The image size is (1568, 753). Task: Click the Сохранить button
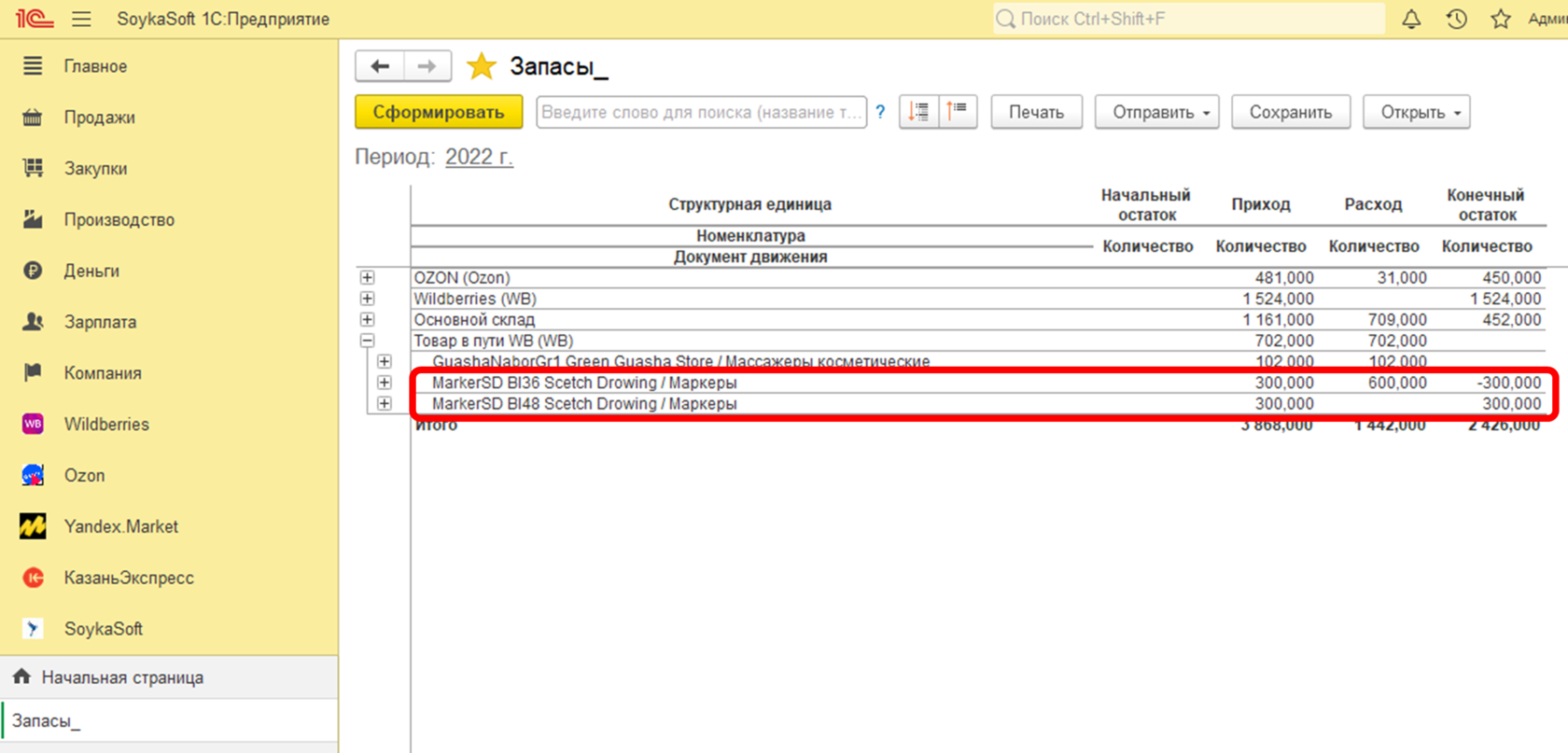[1291, 112]
